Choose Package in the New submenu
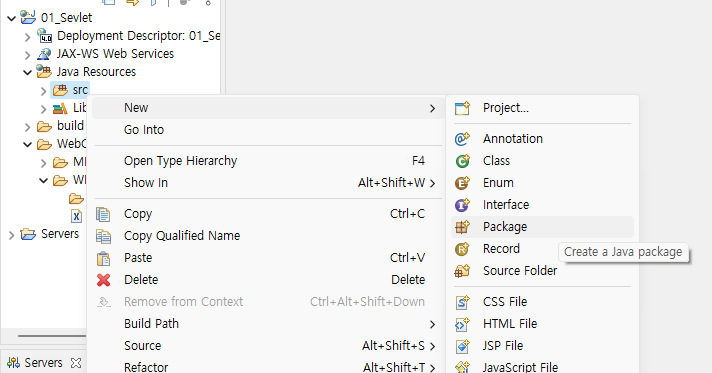 pos(542,227)
